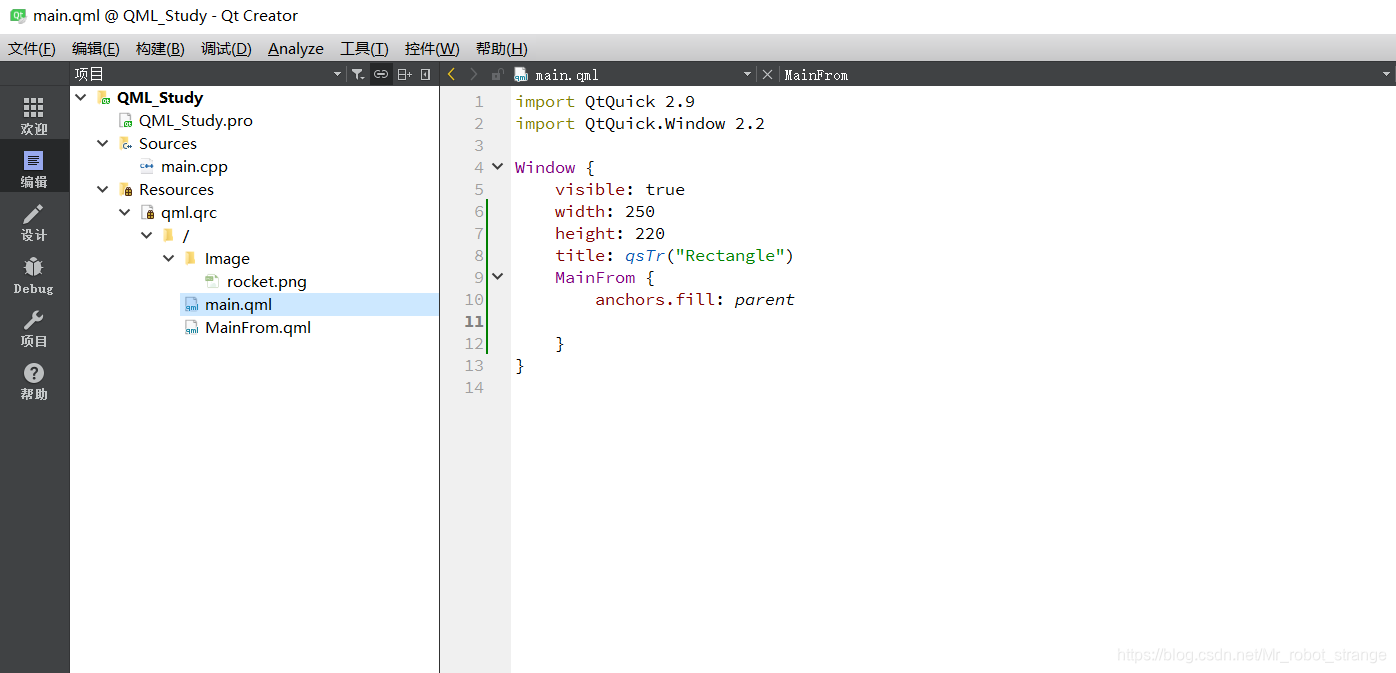1396x673 pixels.
Task: Open the Design (设计) mode
Action: [34, 222]
